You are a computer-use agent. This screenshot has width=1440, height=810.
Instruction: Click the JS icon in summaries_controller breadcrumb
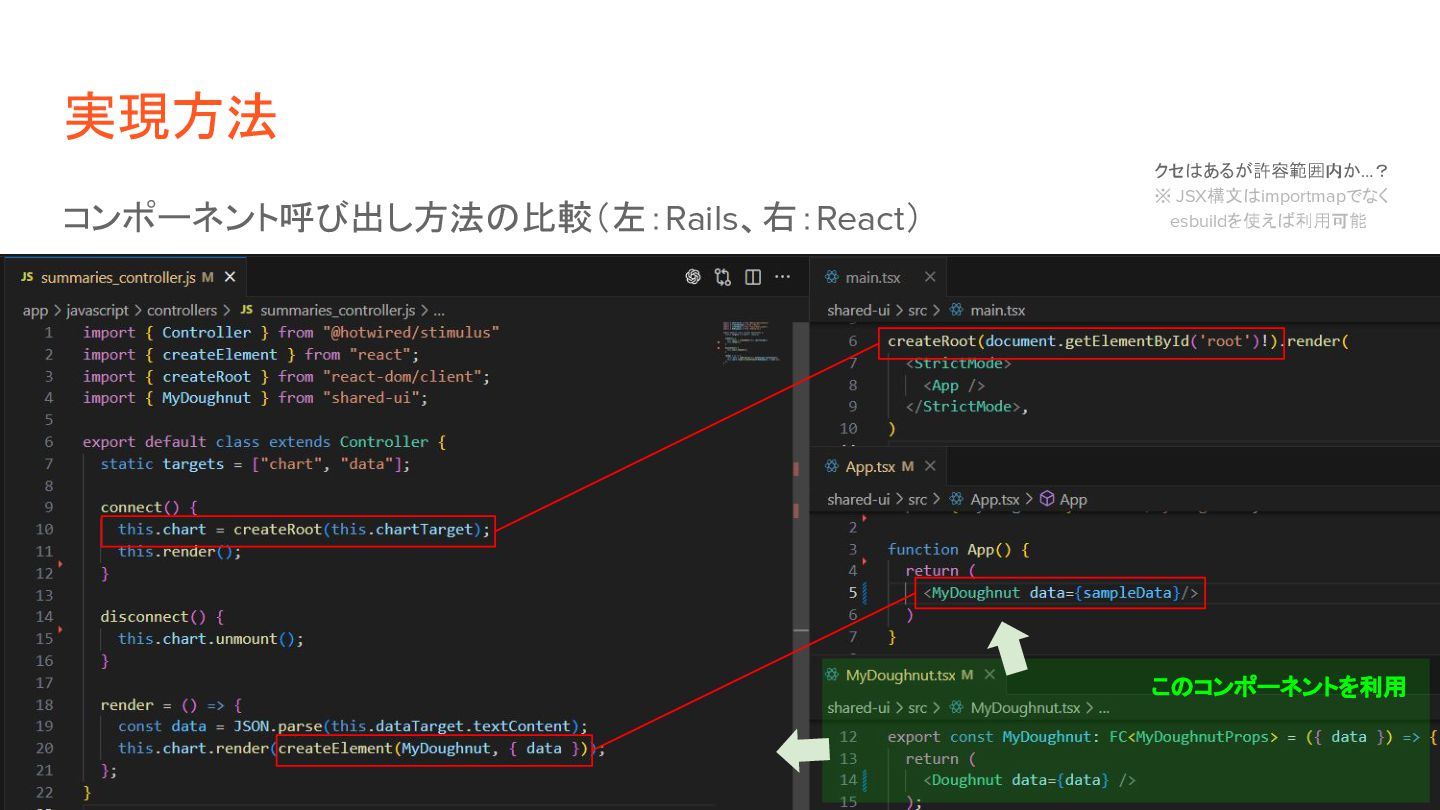coord(246,310)
